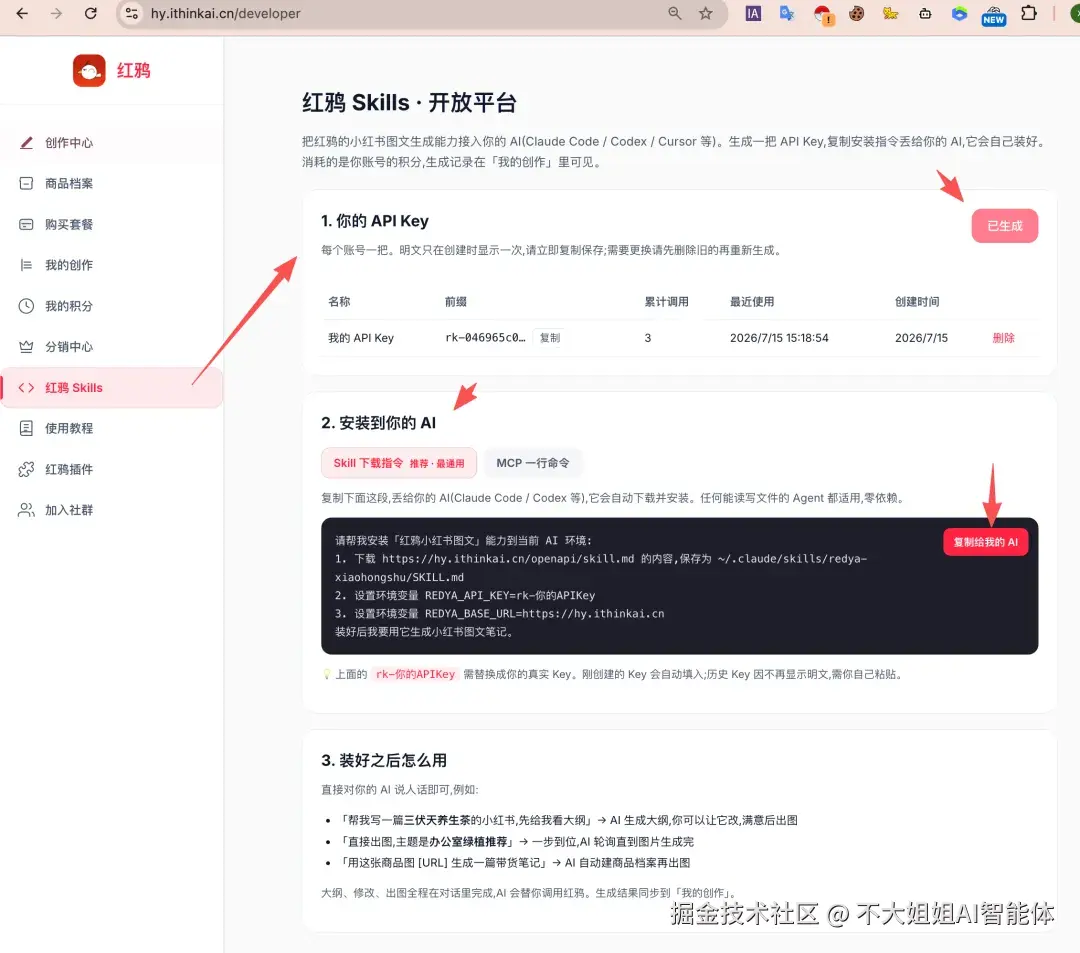Select 红鸦 Skills in the sidebar

(x=112, y=388)
